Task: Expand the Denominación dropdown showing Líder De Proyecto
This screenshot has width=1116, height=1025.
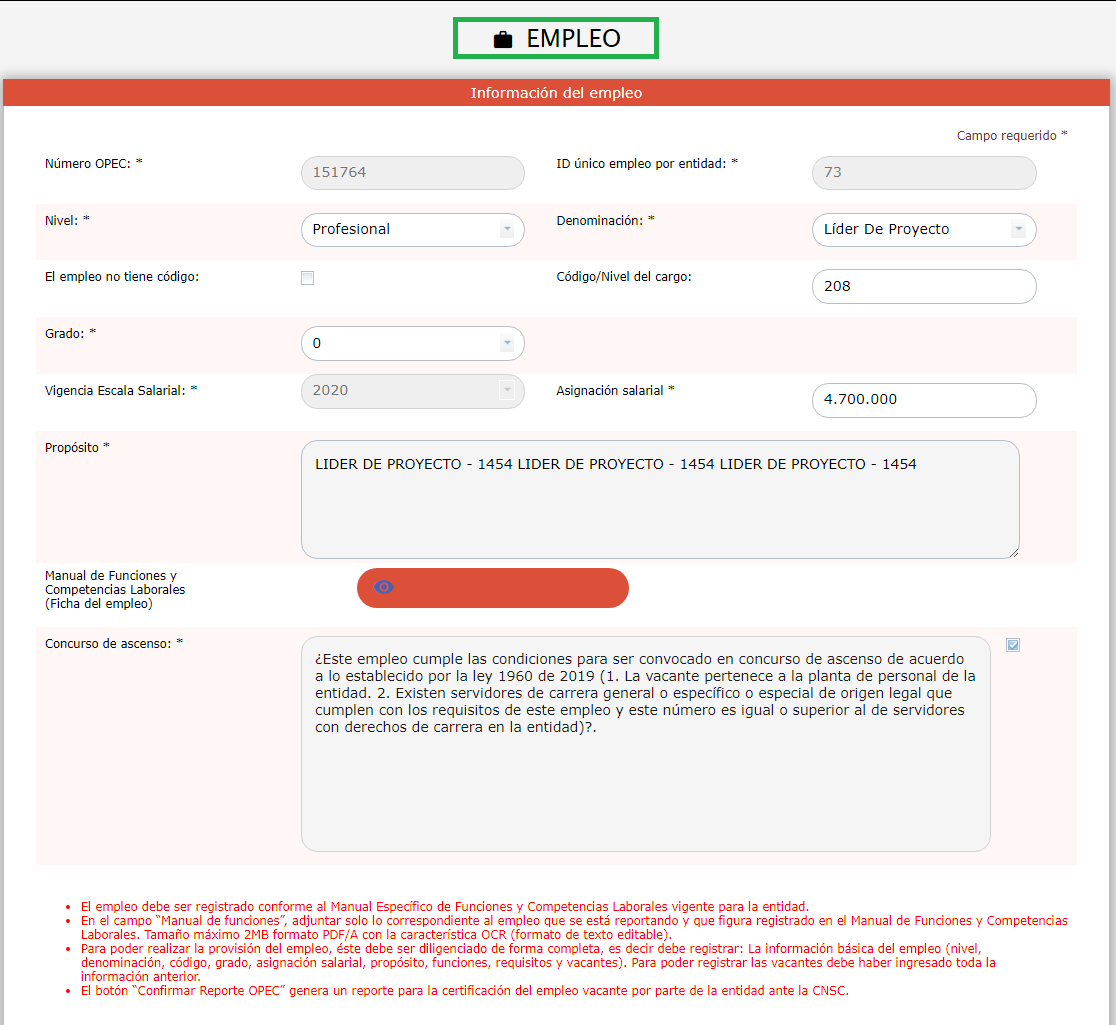Action: click(923, 230)
